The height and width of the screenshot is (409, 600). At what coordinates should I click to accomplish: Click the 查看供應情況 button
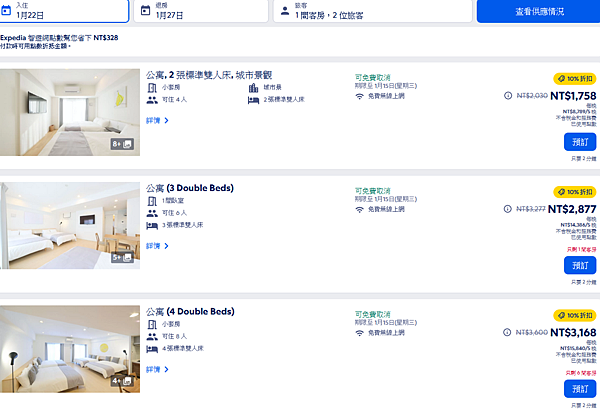pyautogui.click(x=539, y=11)
